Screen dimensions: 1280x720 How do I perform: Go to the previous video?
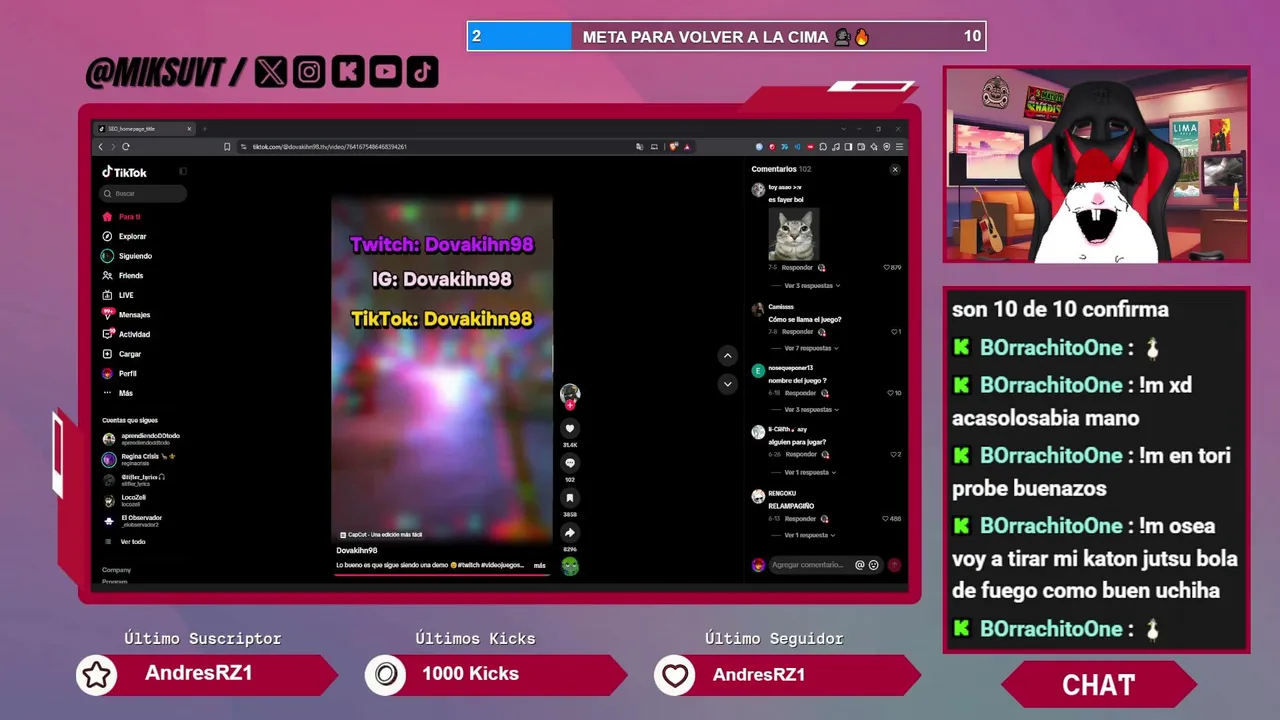[727, 356]
